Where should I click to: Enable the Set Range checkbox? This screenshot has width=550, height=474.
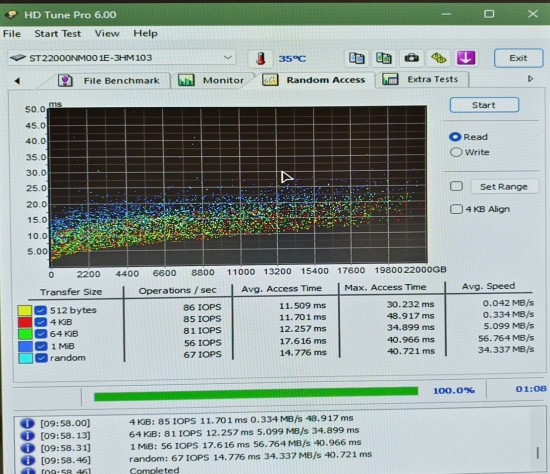456,186
